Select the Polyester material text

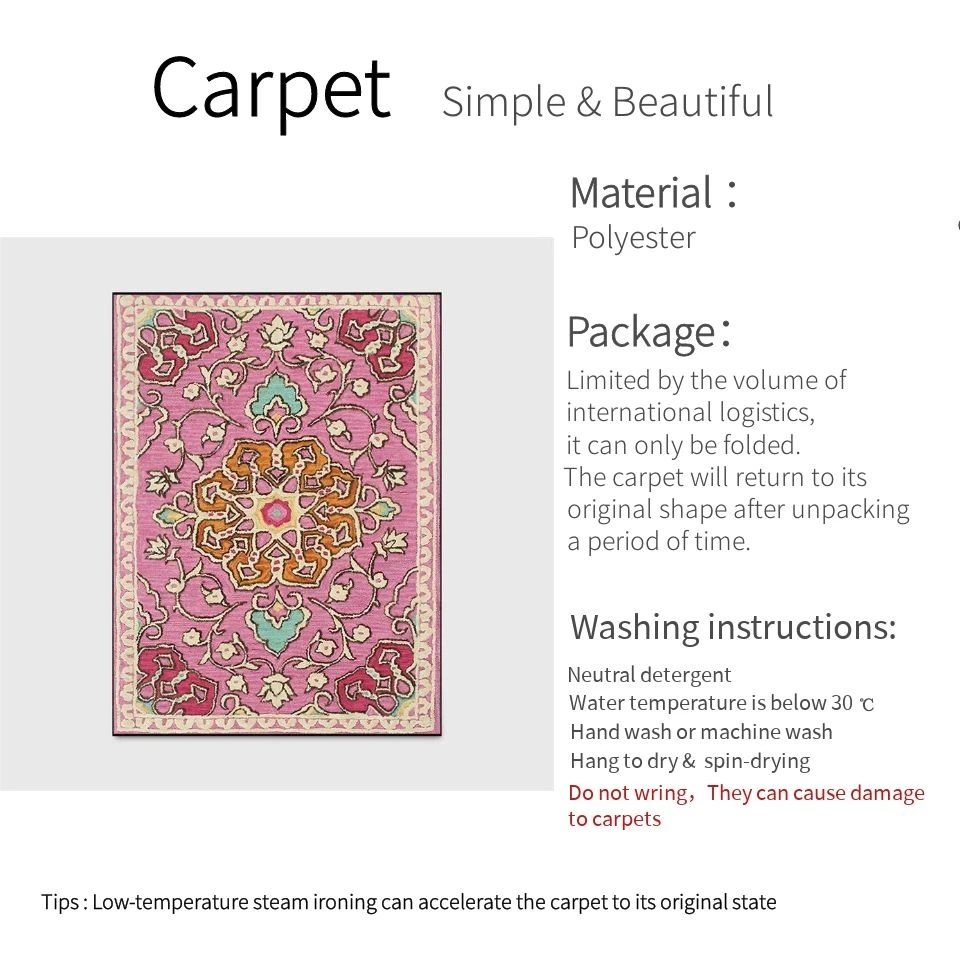coord(633,238)
